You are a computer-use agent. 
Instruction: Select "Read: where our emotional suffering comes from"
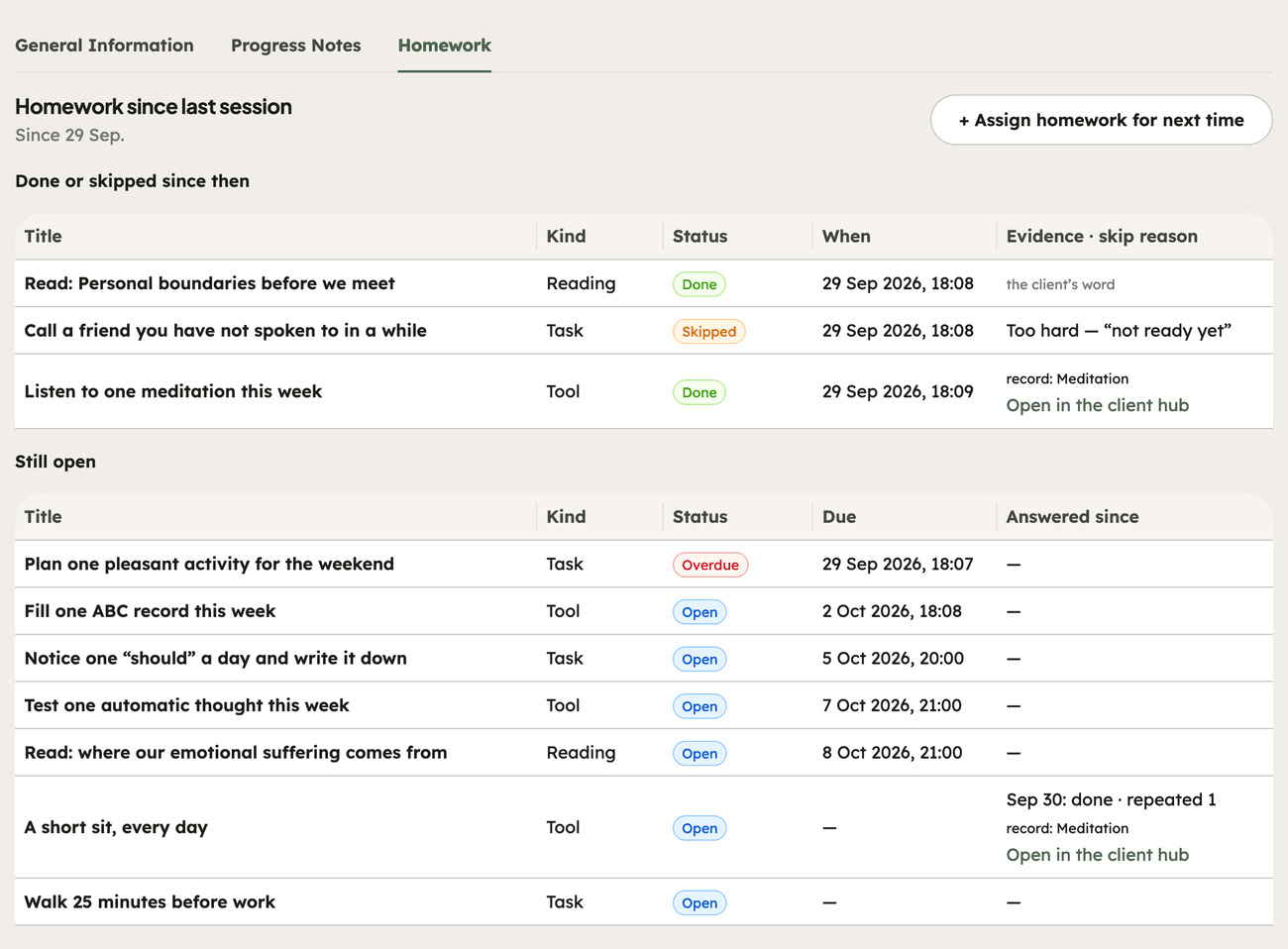[236, 753]
